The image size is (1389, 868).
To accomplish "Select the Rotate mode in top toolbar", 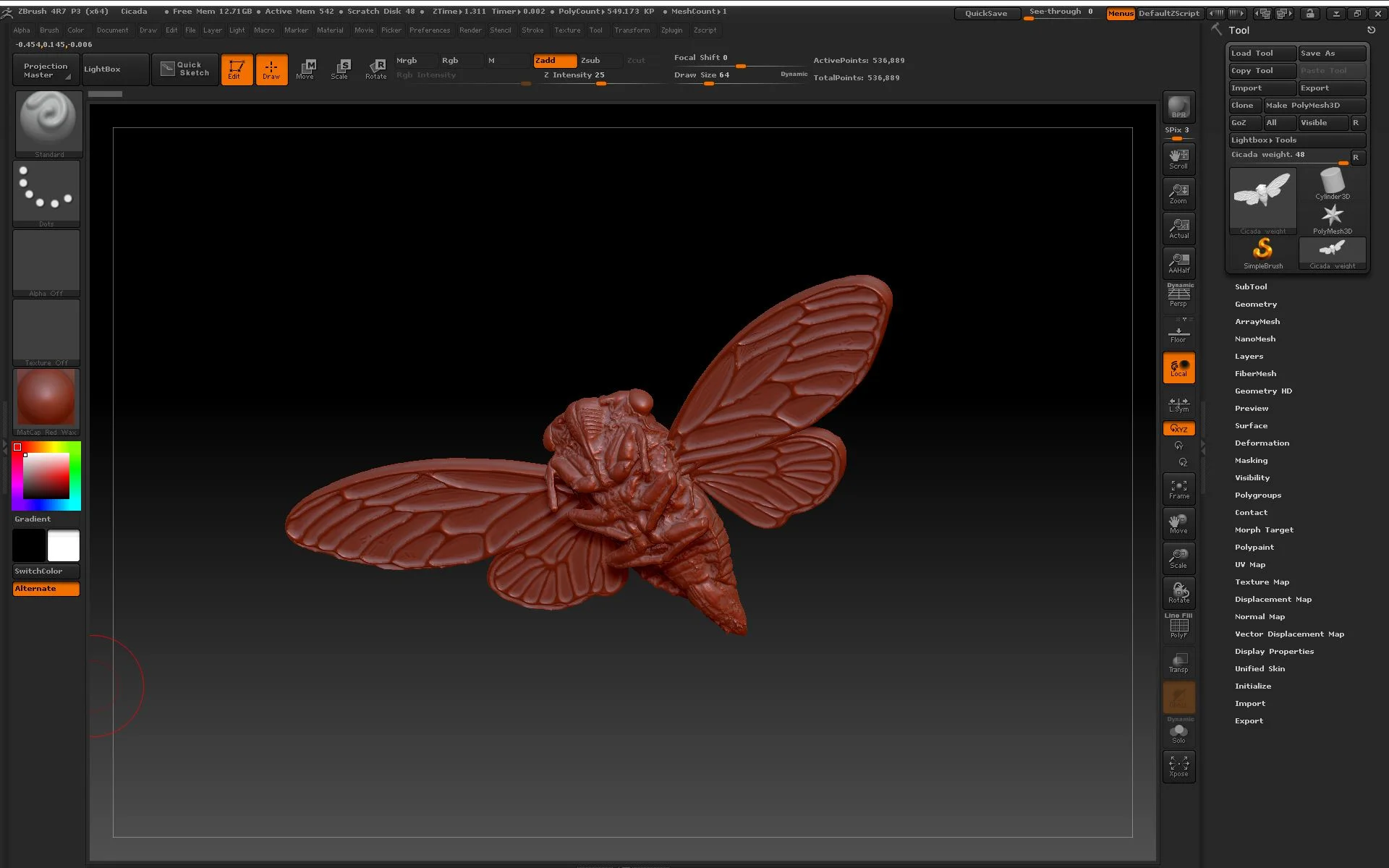I will click(x=376, y=69).
